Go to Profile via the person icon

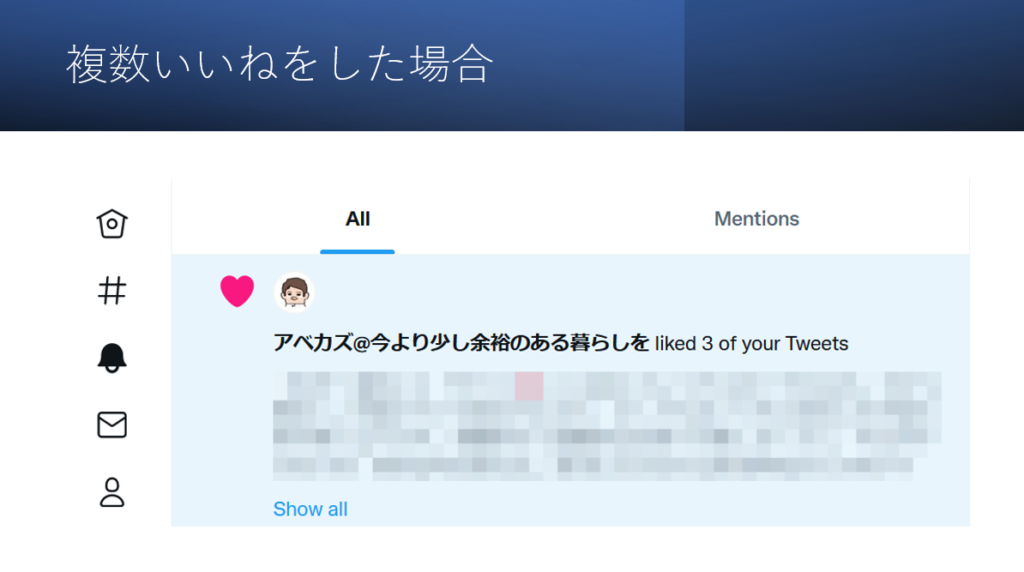pyautogui.click(x=112, y=492)
